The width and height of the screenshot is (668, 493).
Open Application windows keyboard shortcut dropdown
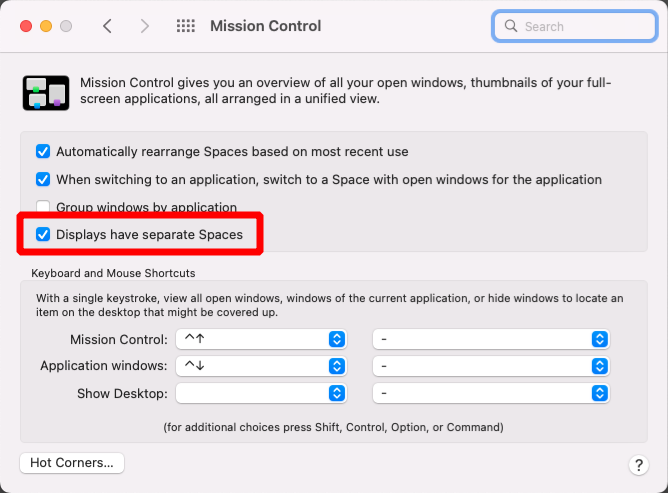click(x=261, y=366)
